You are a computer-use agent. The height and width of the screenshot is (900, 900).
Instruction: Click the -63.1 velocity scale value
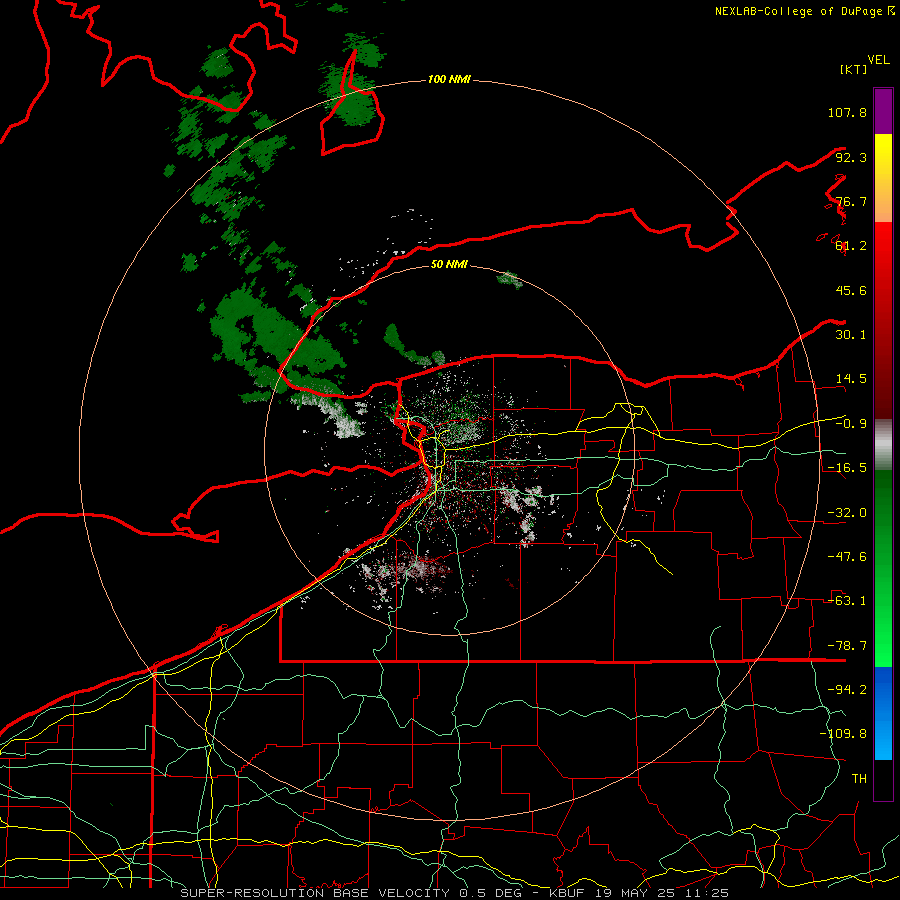847,601
